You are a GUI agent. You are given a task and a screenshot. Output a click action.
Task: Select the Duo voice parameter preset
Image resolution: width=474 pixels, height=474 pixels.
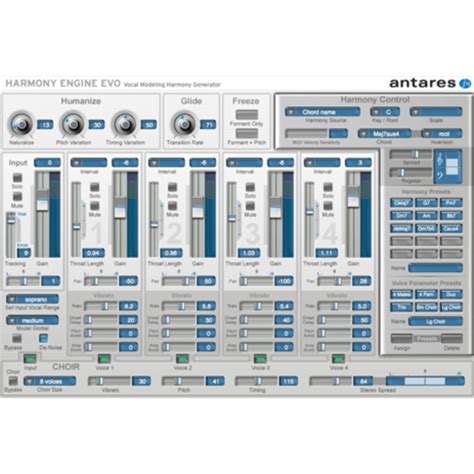[451, 294]
